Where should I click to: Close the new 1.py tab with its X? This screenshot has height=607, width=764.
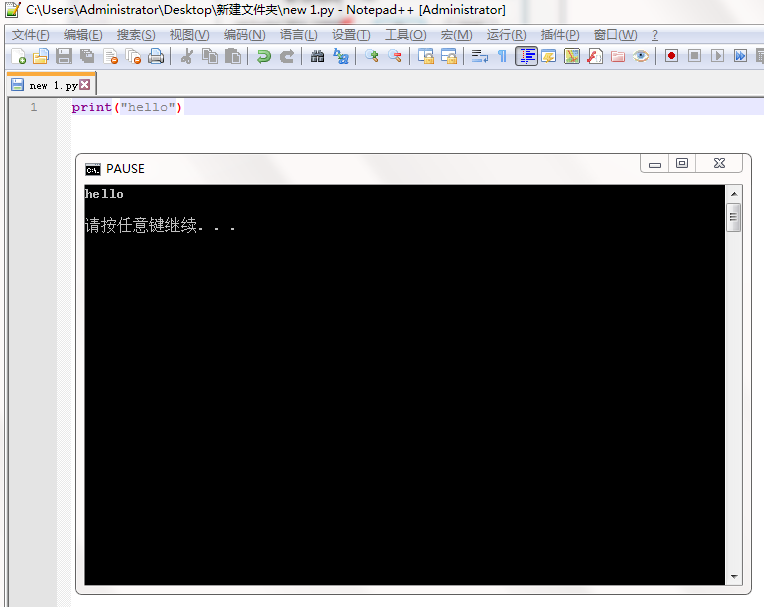85,85
